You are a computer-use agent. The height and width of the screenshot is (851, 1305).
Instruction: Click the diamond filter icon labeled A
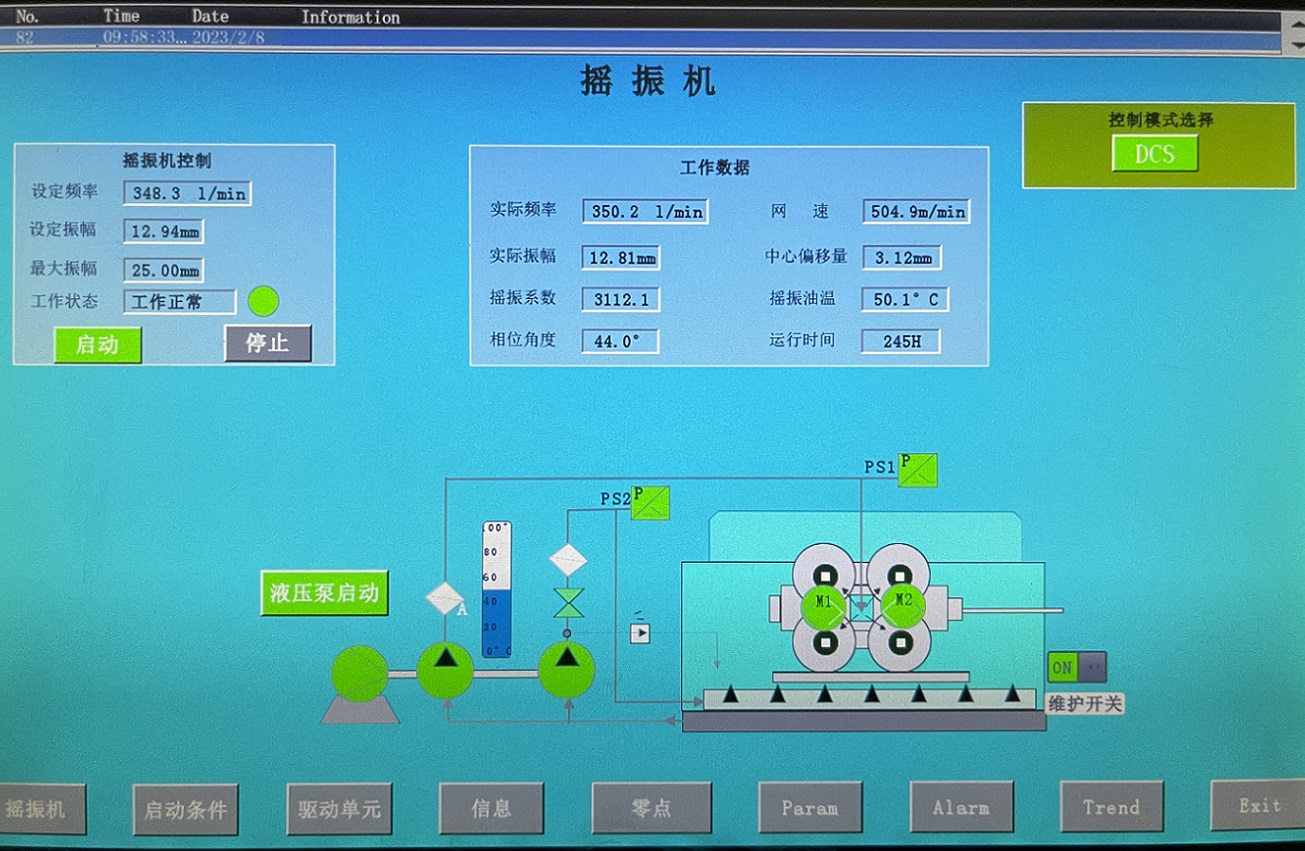coord(445,598)
